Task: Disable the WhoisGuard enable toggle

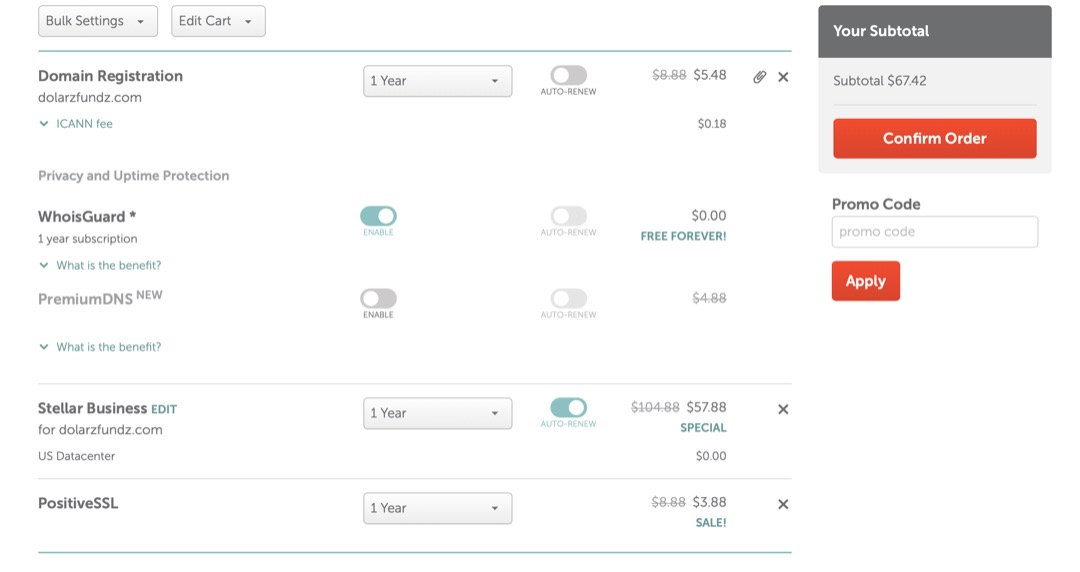Action: [x=378, y=216]
